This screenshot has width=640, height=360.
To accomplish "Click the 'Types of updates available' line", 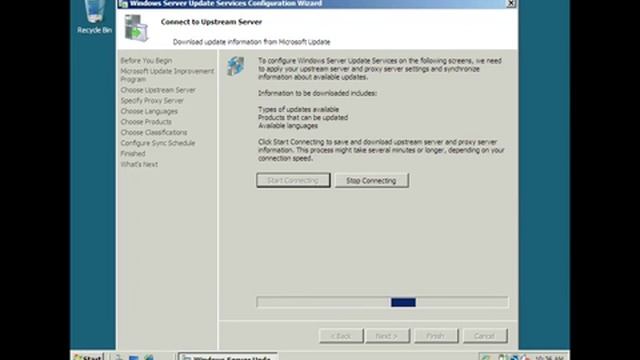I will coord(298,109).
